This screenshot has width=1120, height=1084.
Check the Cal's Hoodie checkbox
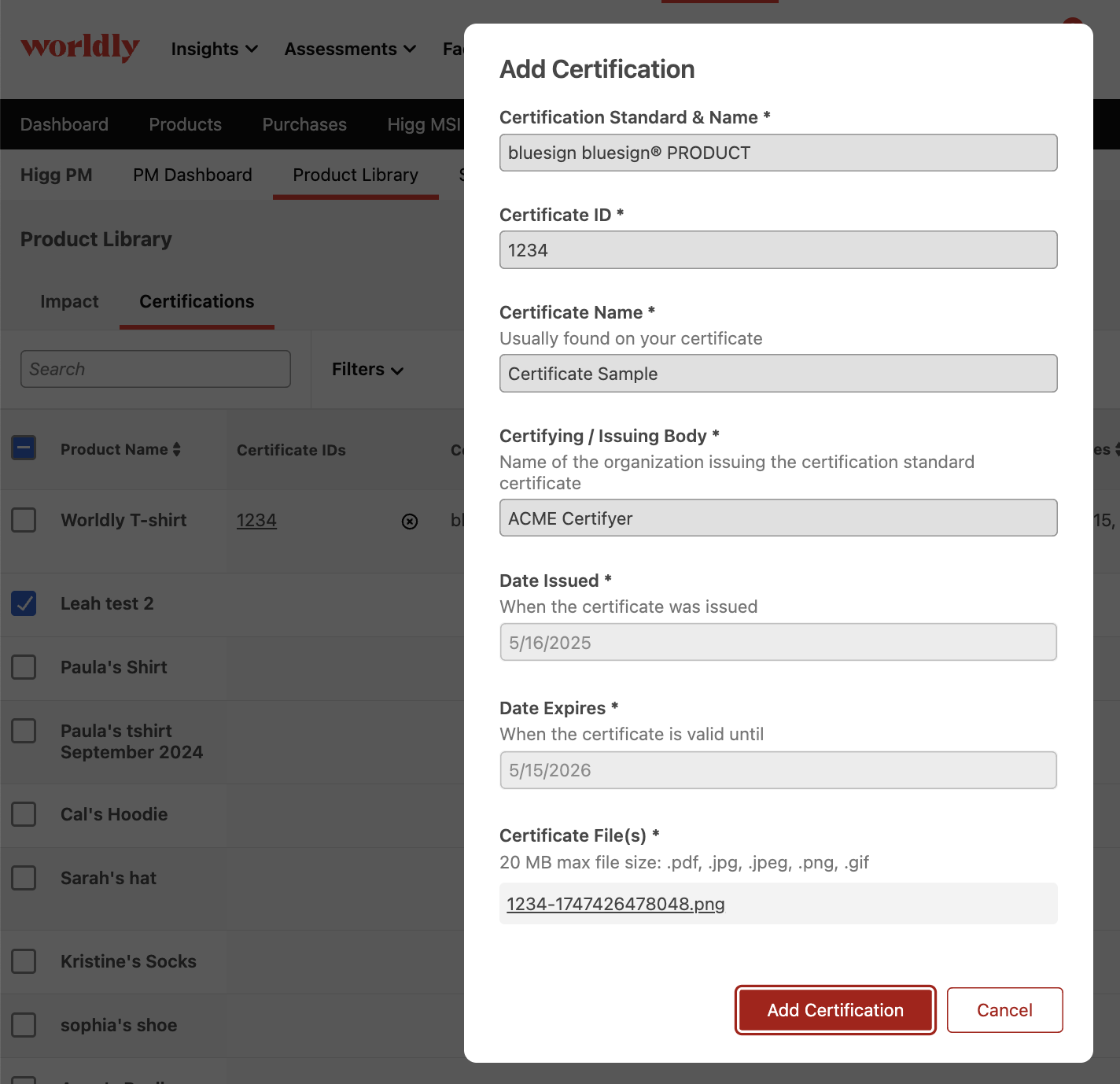pyautogui.click(x=24, y=814)
